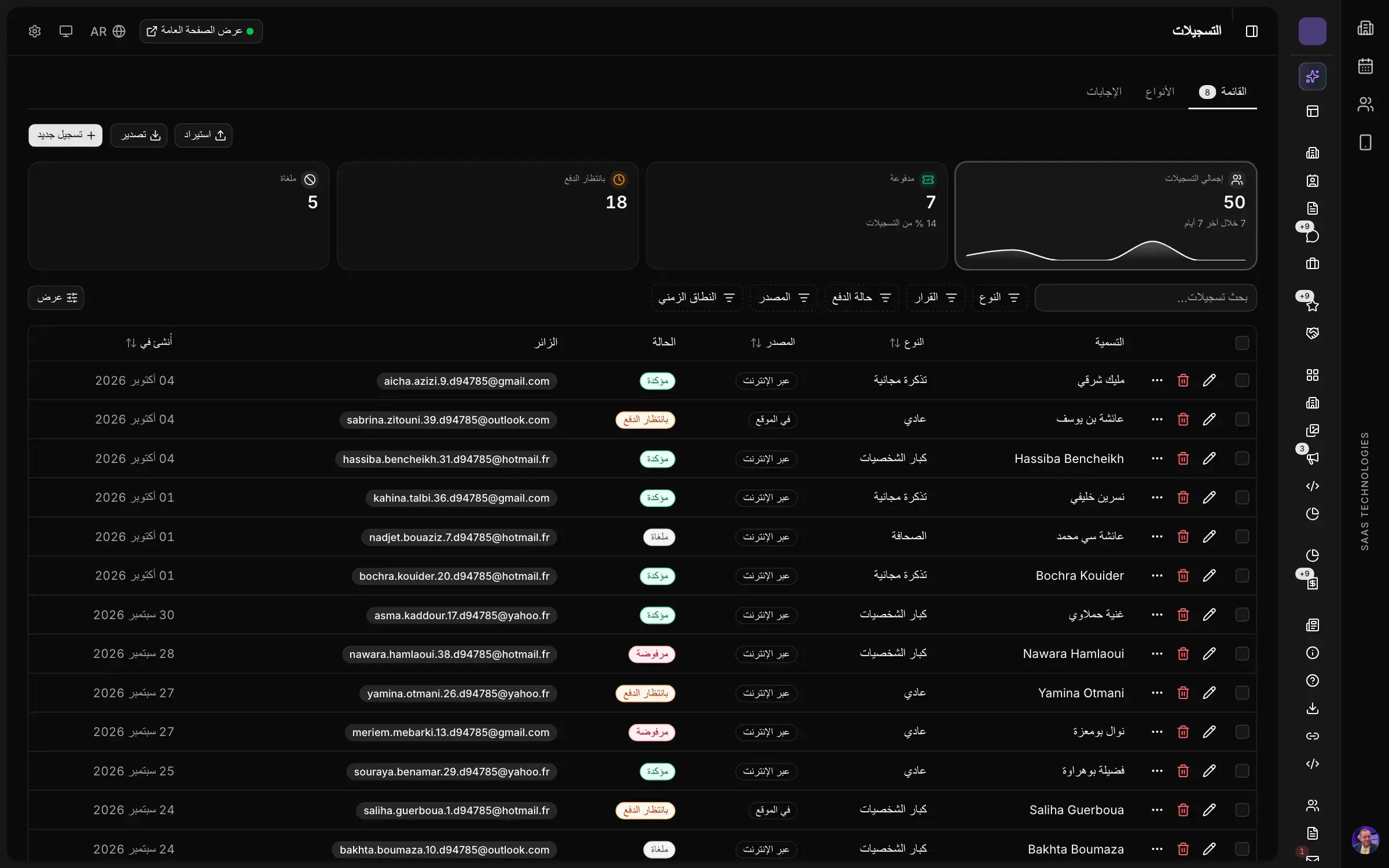Select the Bakhta Boumaza row checkbox

coord(1241,849)
